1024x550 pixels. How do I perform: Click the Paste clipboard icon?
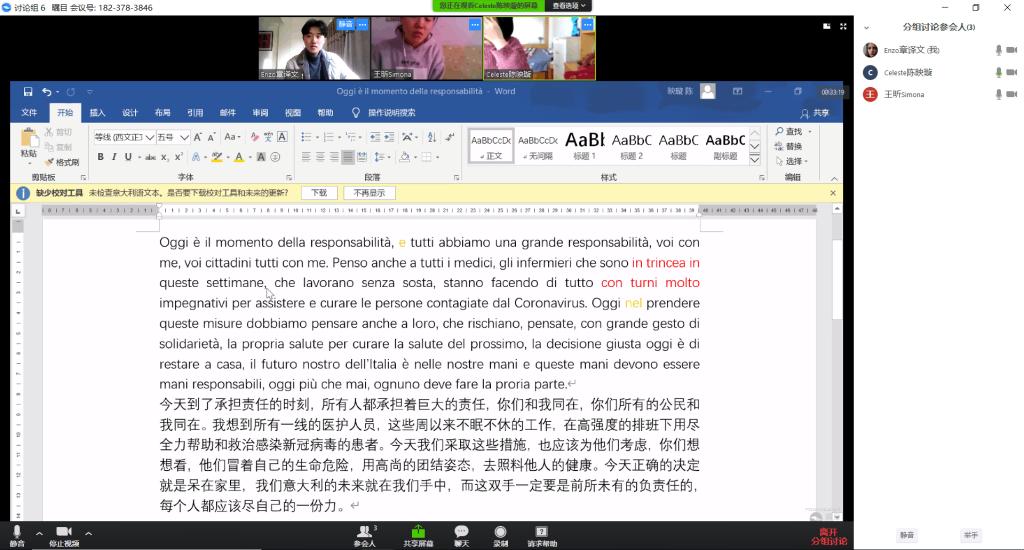tap(29, 138)
